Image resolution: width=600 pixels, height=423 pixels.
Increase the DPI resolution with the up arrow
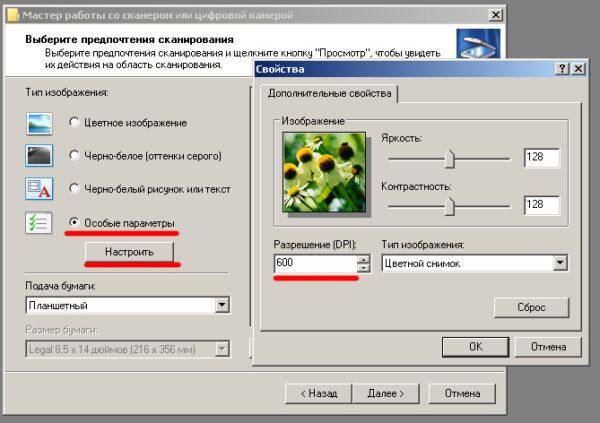363,259
